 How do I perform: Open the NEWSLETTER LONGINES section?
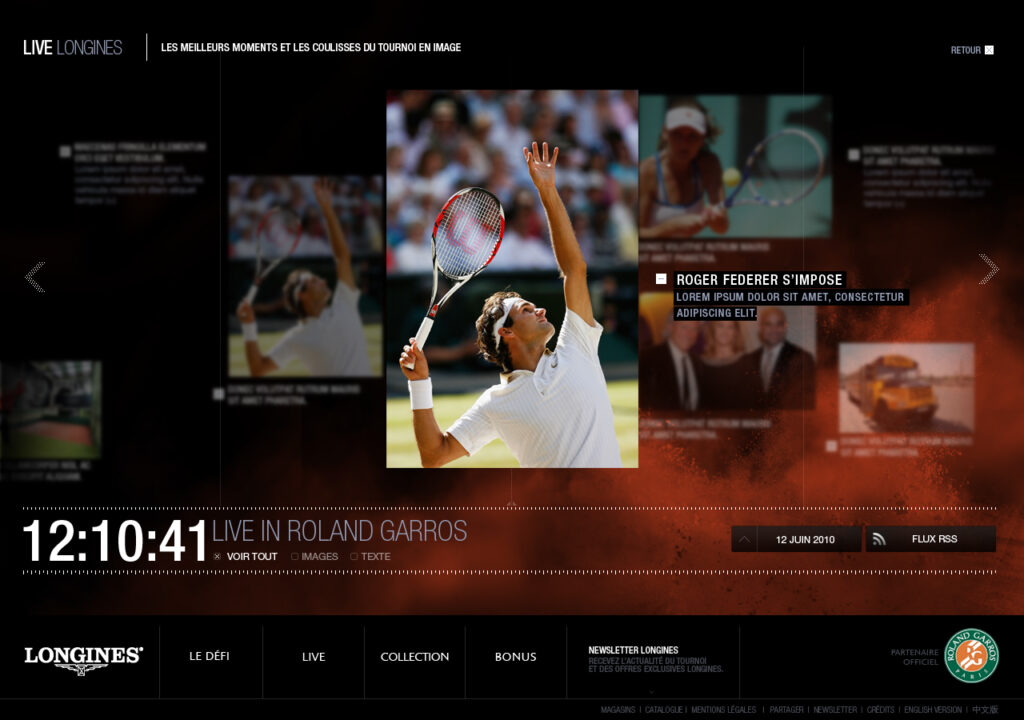click(656, 659)
